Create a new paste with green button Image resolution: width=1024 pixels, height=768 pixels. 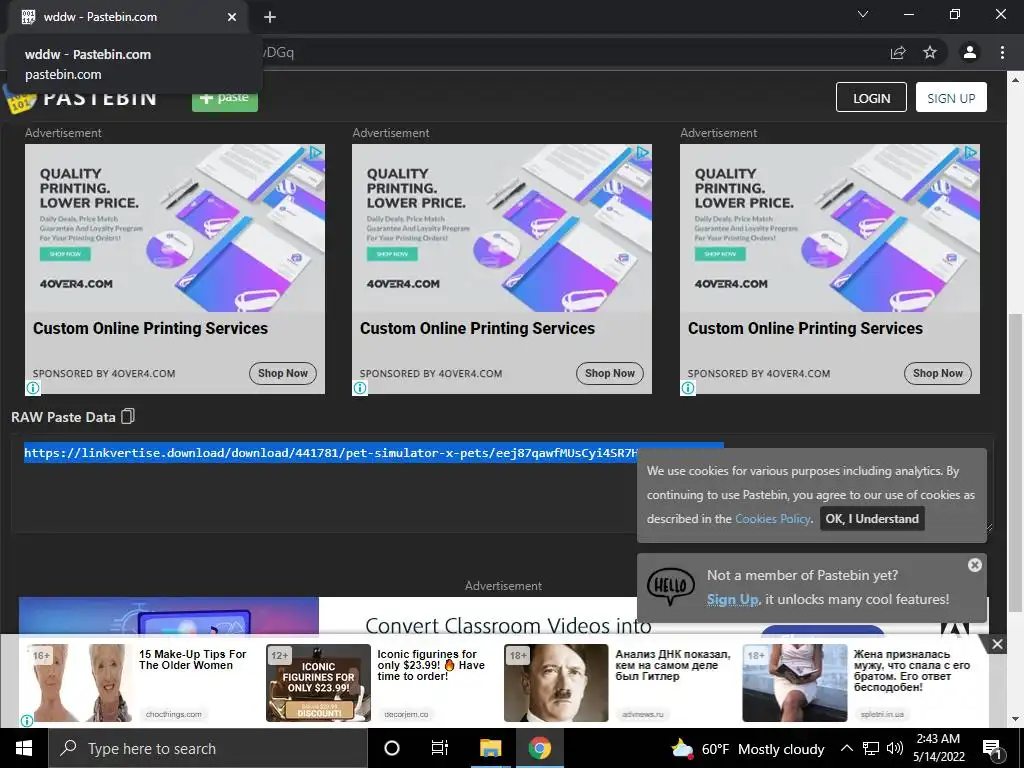pyautogui.click(x=225, y=99)
